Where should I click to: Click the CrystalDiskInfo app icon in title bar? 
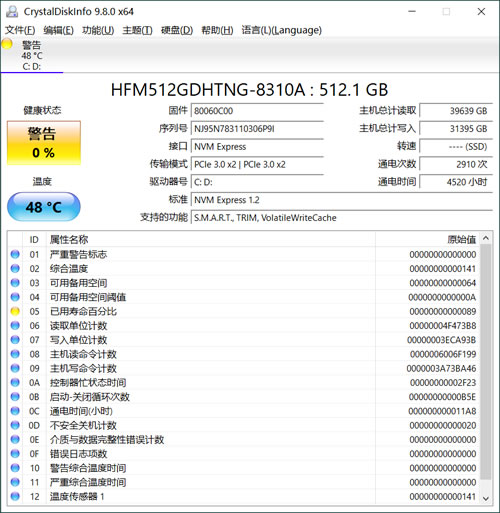pos(12,12)
